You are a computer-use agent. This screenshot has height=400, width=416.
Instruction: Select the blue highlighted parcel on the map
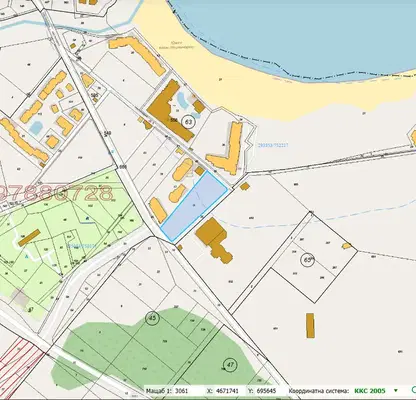tap(194, 207)
